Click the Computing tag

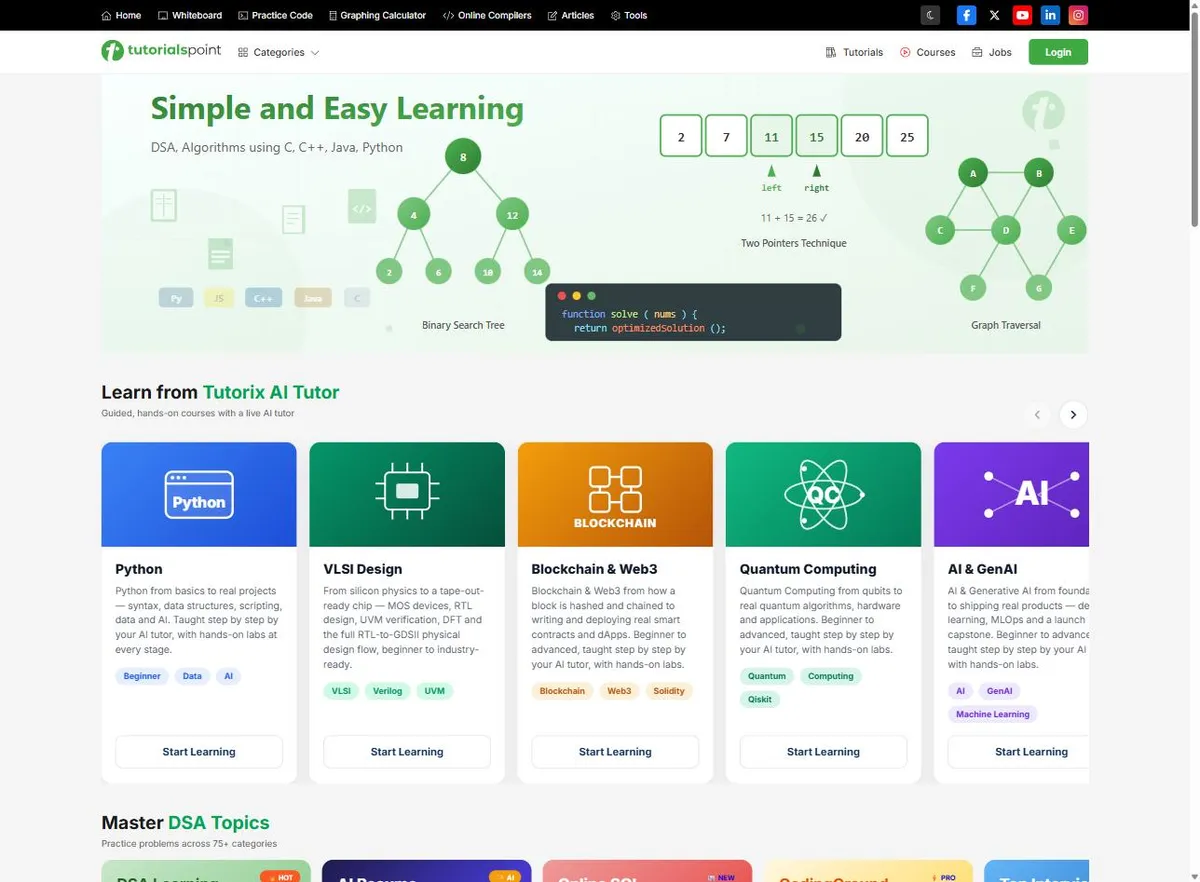(x=831, y=676)
